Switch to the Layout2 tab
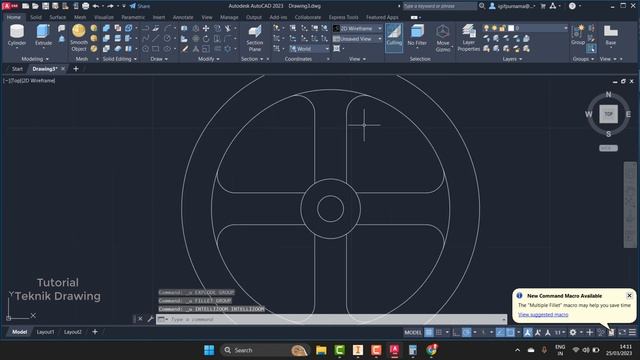This screenshot has height=360, width=640. (x=73, y=332)
